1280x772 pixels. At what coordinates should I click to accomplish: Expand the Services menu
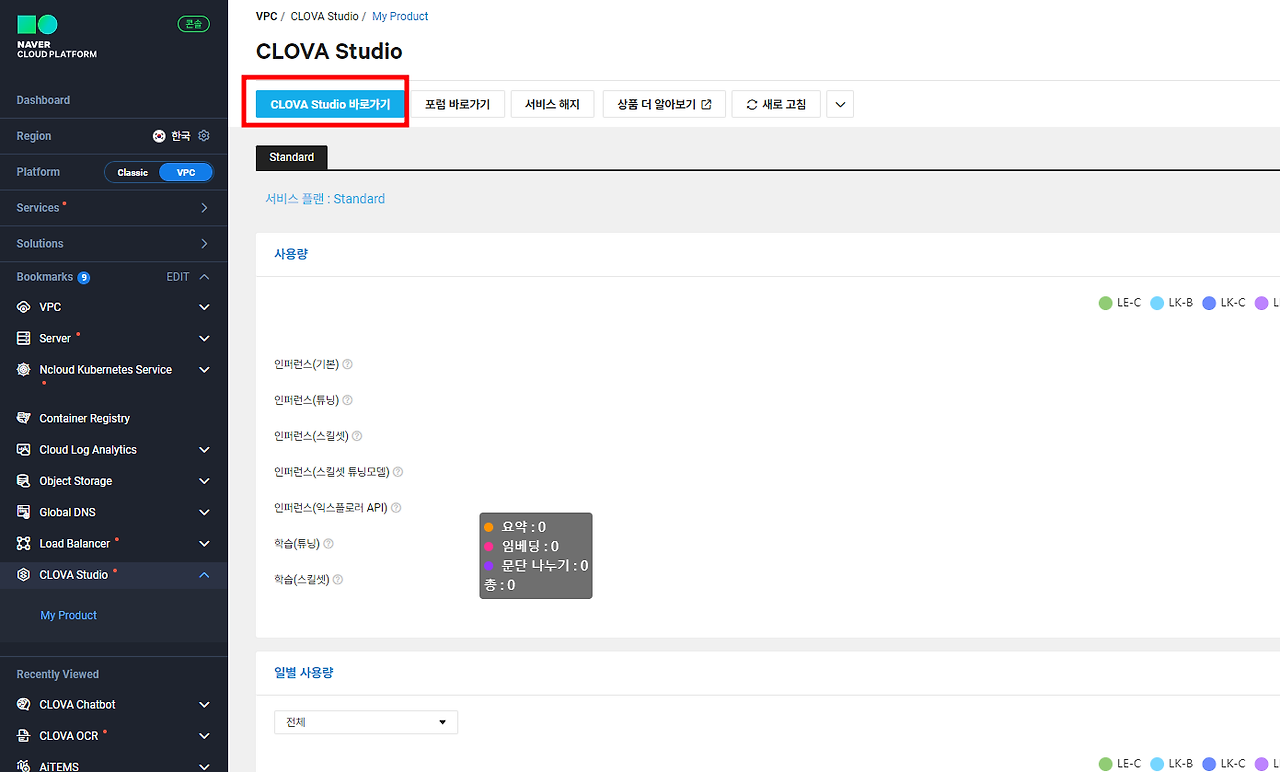pos(204,208)
